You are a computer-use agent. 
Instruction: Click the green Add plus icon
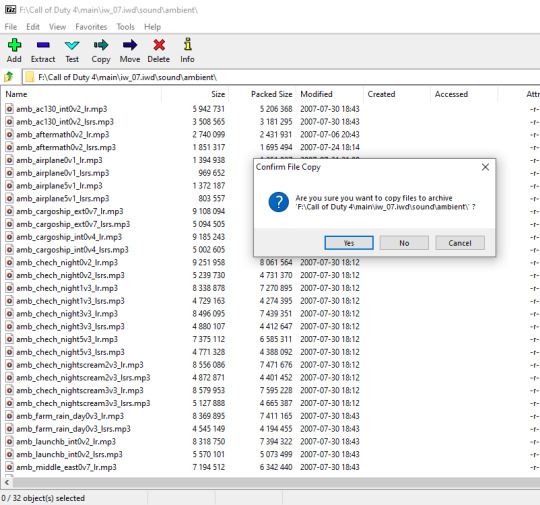point(14,45)
